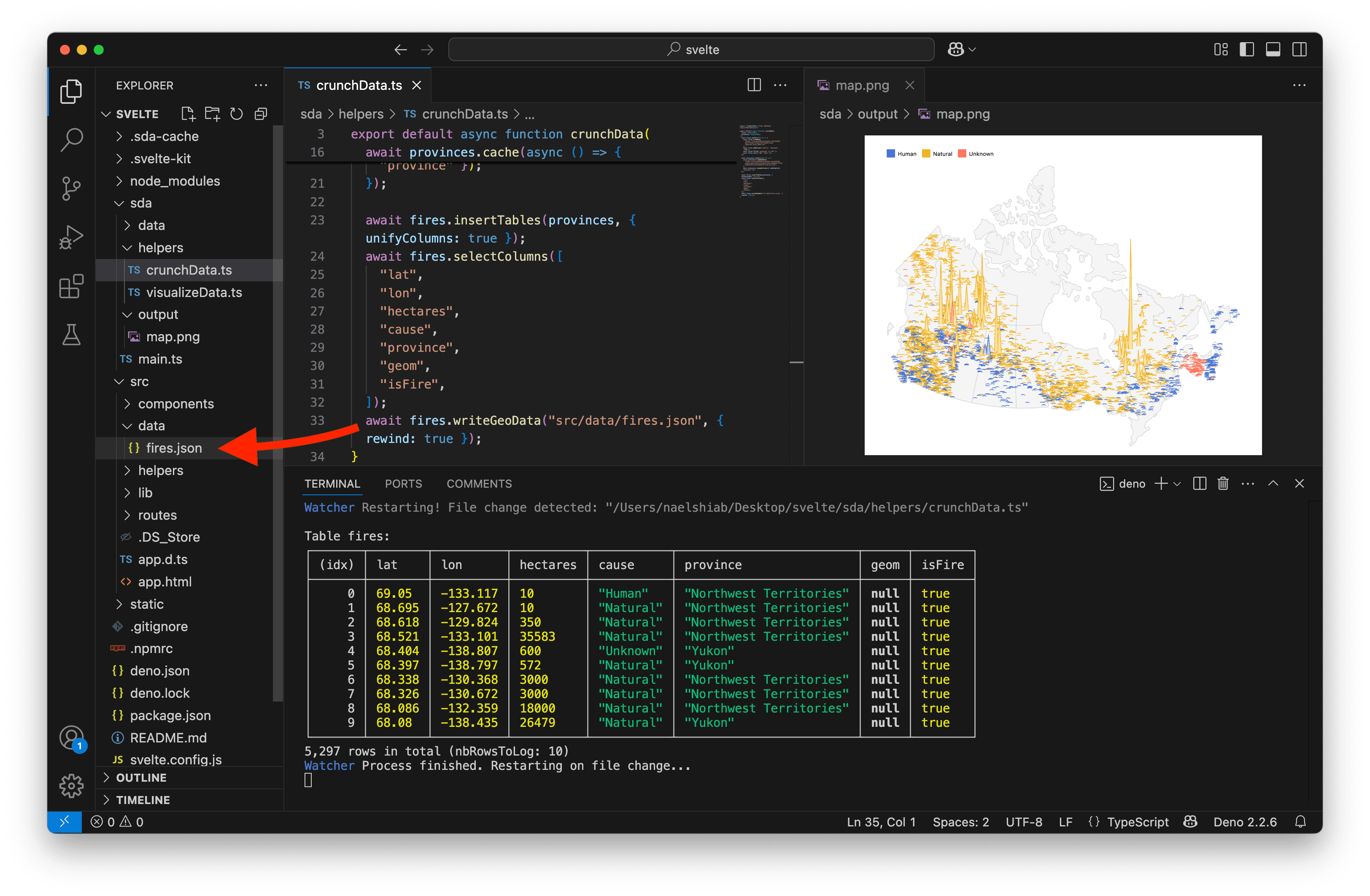The image size is (1370, 896).
Task: Open the Accounts icon with badge
Action: point(73,738)
